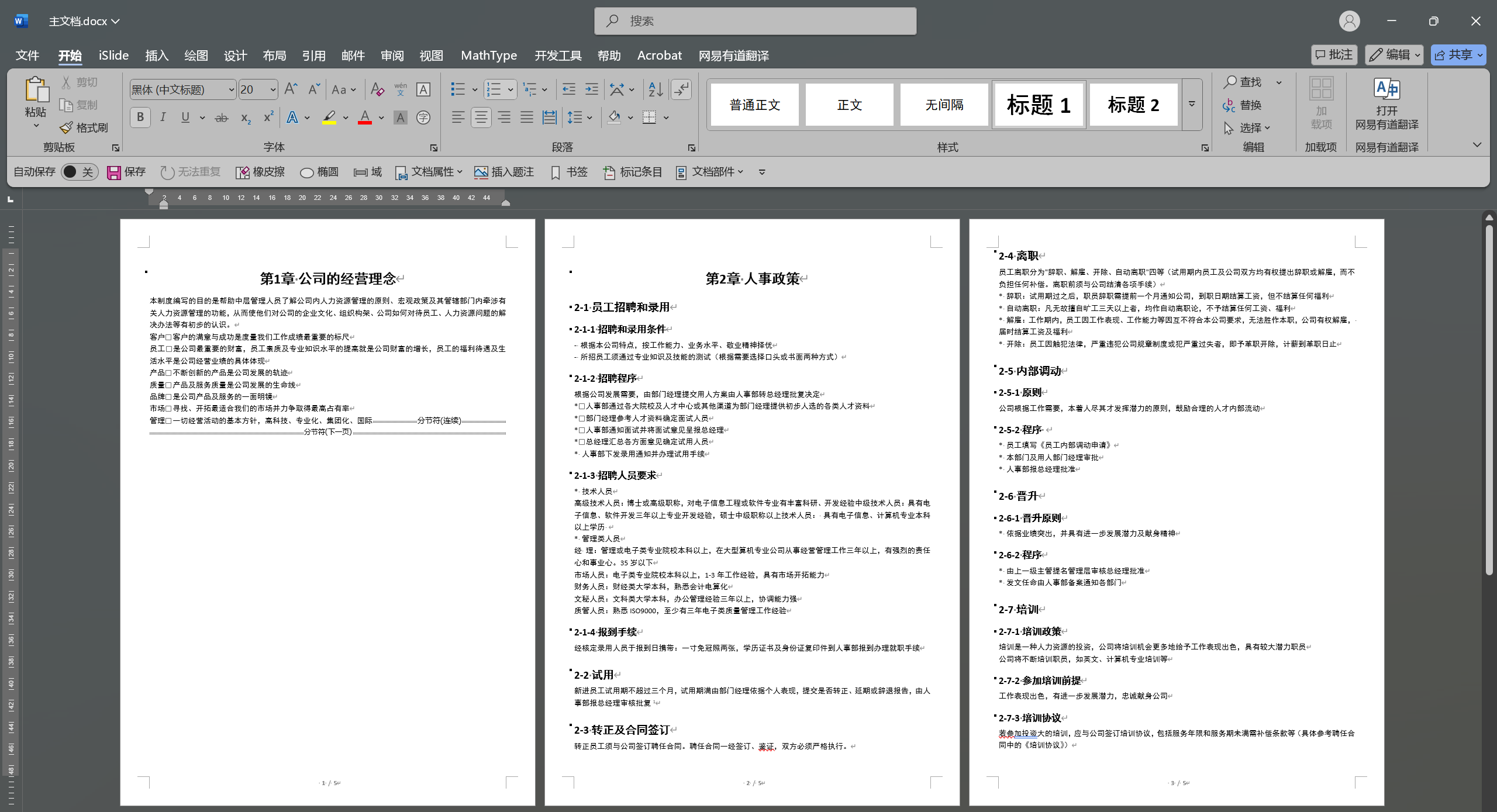Open the File (文件) menu
Image resolution: width=1497 pixels, height=812 pixels.
[x=27, y=56]
